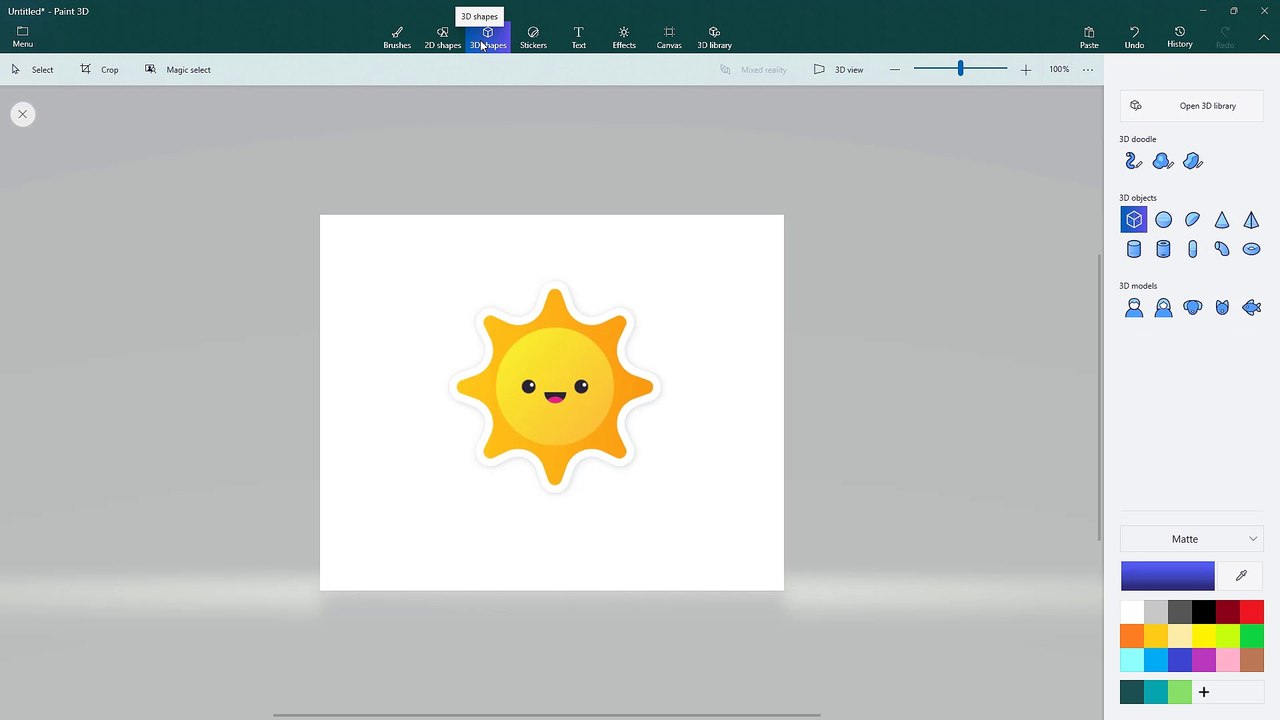Click the Magic select button
Screen dimensions: 1280x720
pyautogui.click(x=178, y=70)
